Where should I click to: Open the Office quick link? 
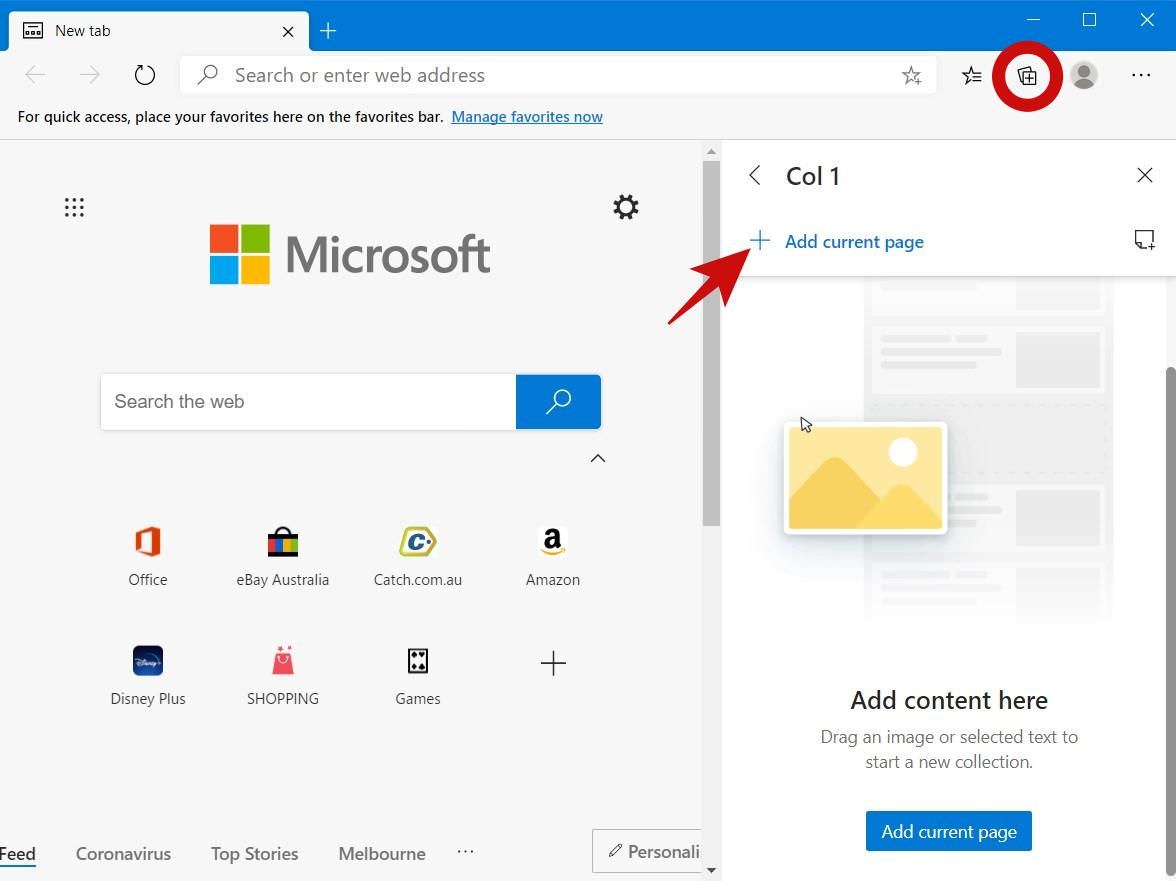point(148,556)
